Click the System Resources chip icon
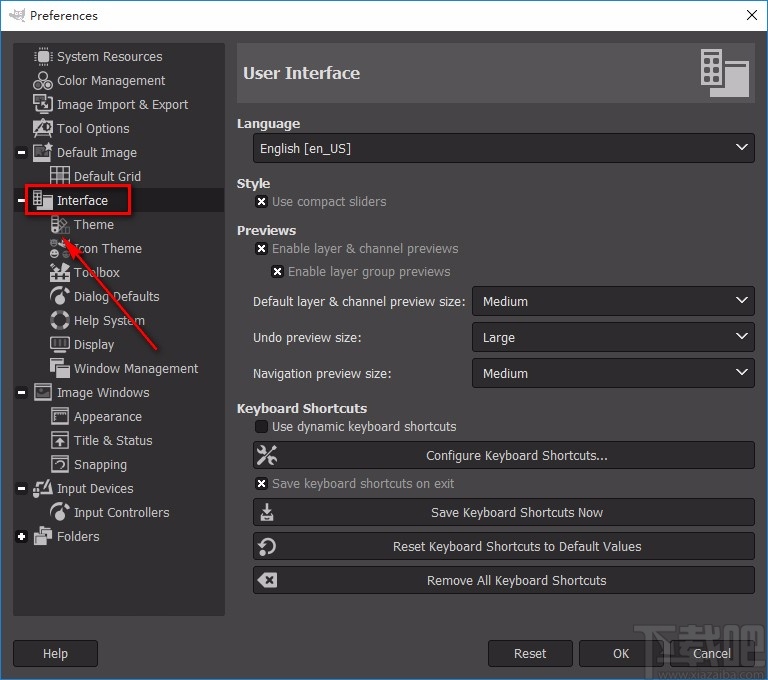 [42, 57]
